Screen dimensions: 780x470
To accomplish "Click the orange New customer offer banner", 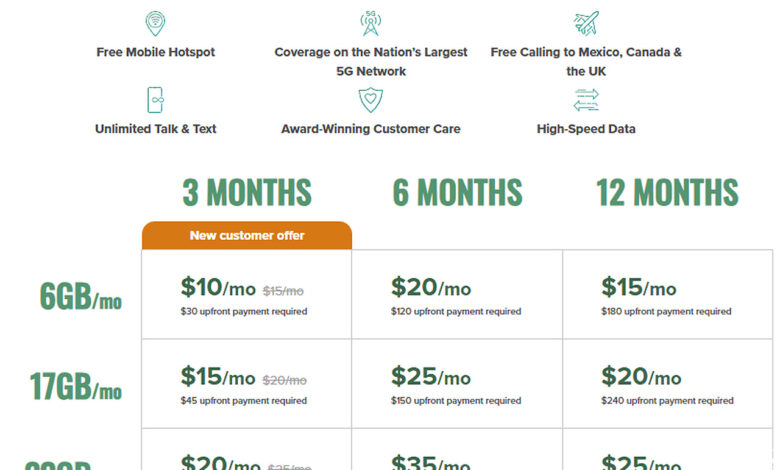I will [x=247, y=235].
